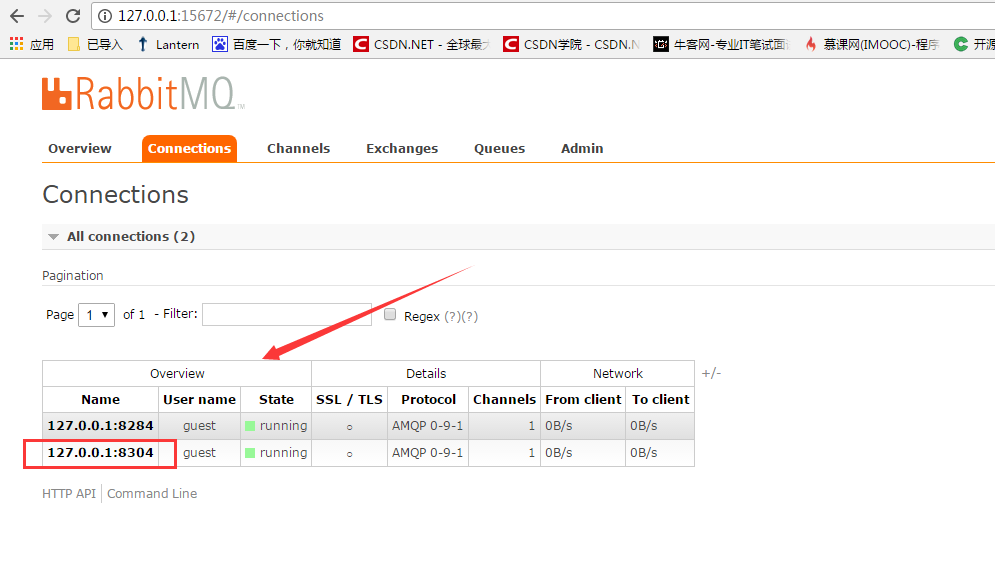
Task: Open the Exchanges tab
Action: point(402,148)
